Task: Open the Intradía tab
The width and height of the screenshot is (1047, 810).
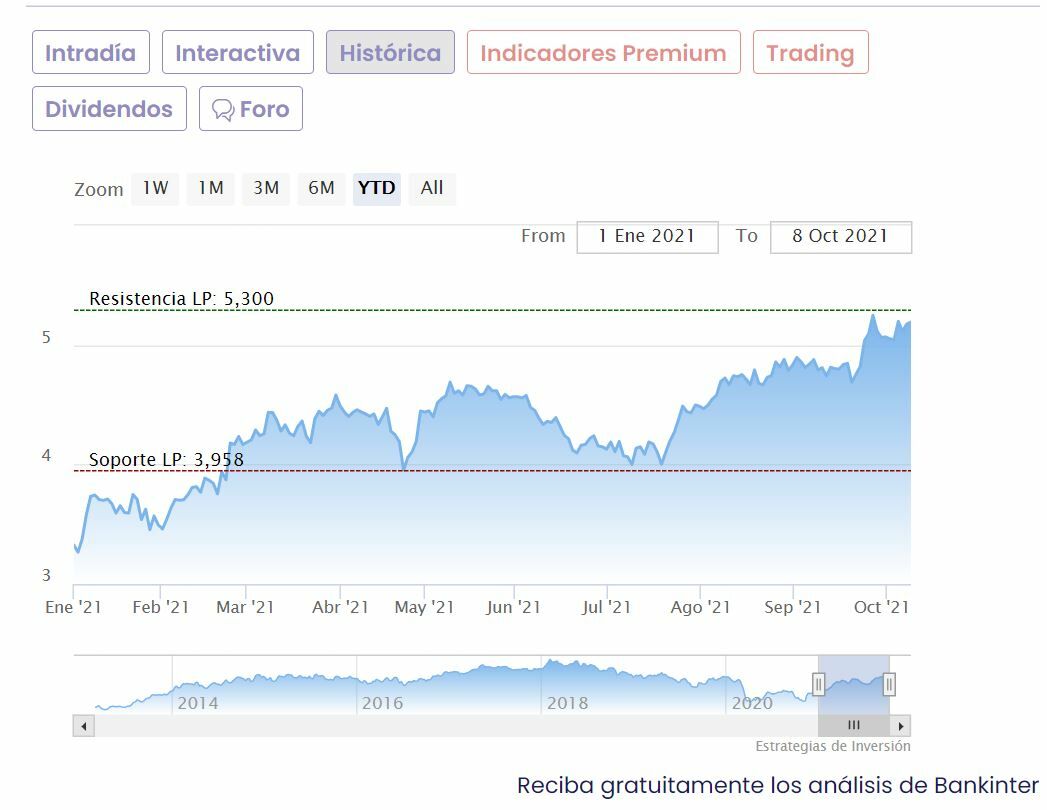Action: (91, 53)
